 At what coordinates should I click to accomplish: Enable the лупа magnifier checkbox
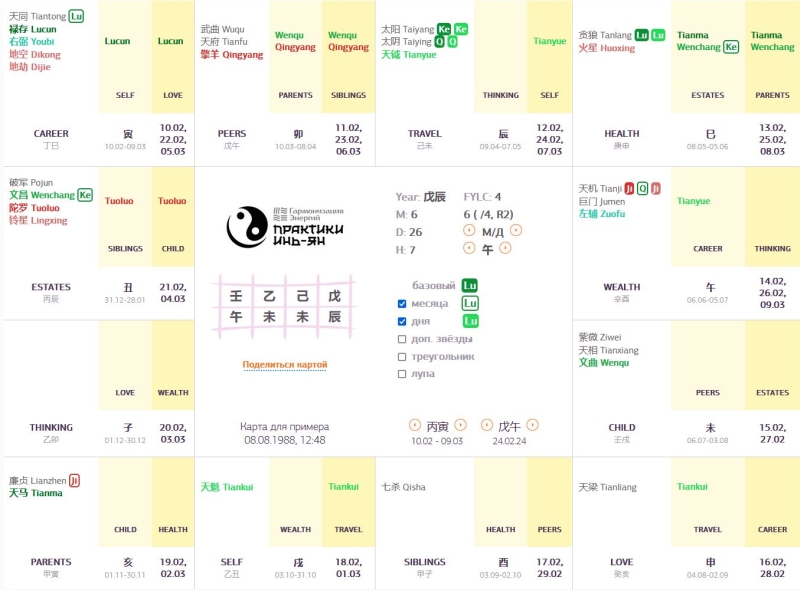[402, 374]
